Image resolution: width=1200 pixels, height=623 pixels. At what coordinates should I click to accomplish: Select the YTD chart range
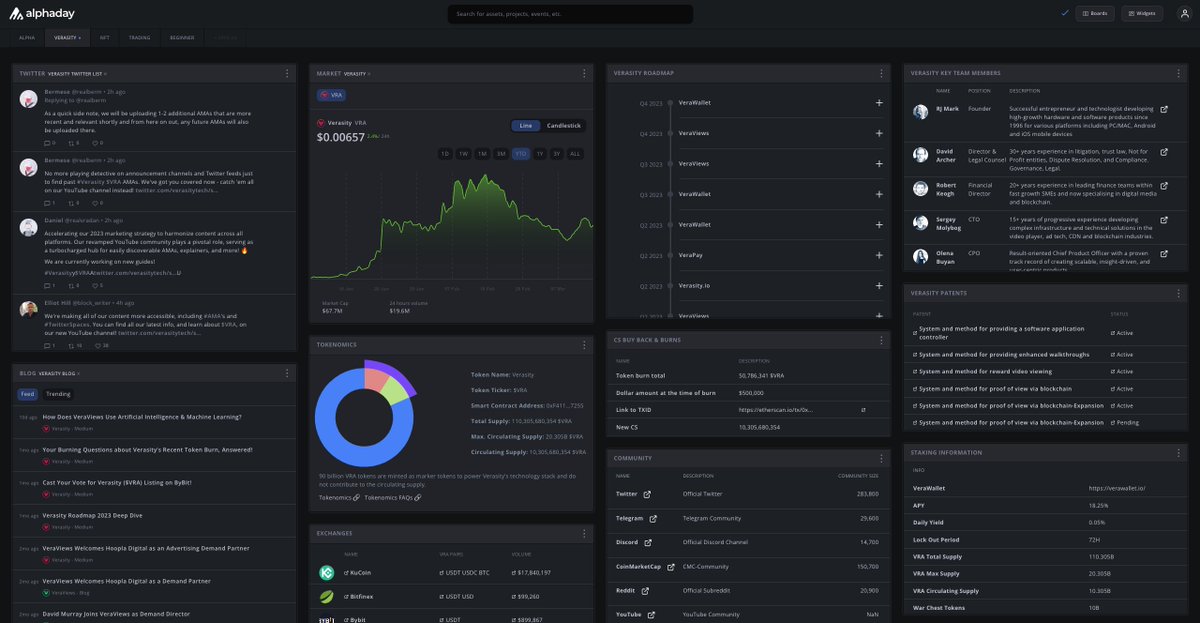pos(521,154)
